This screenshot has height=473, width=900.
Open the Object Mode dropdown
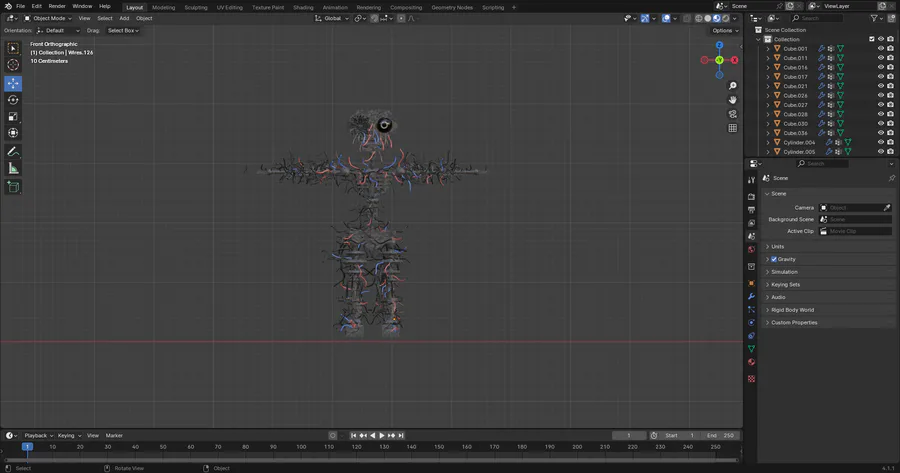48,18
